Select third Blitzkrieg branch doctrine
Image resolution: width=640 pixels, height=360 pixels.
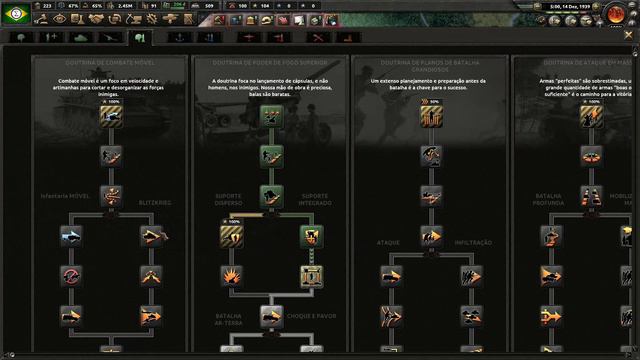(151, 316)
